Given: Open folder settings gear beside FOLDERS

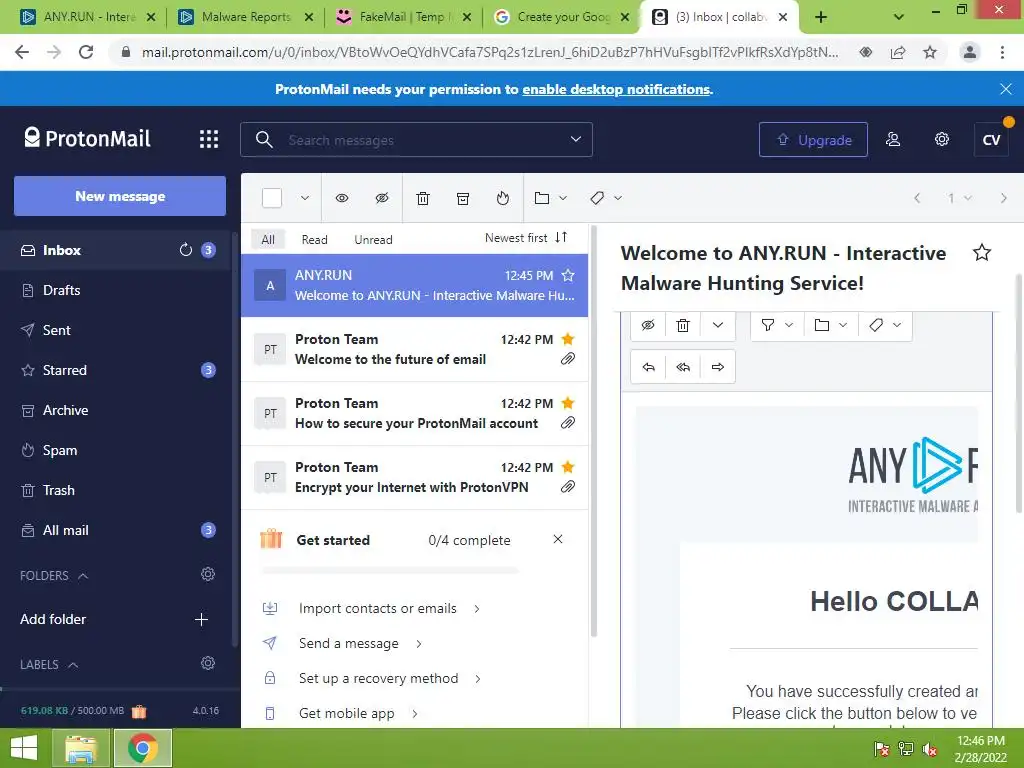Looking at the screenshot, I should (208, 574).
